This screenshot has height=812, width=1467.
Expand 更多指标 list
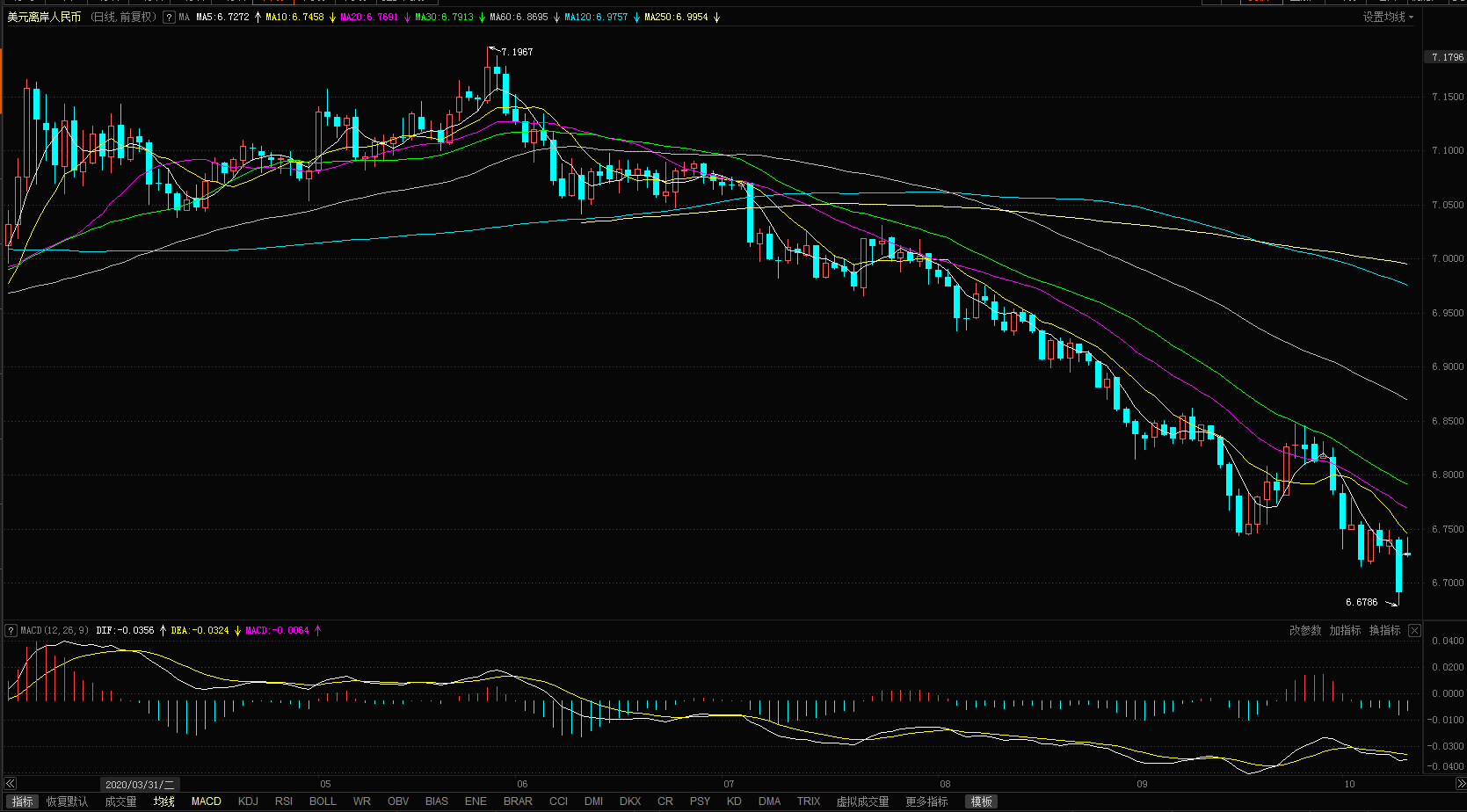(x=926, y=801)
